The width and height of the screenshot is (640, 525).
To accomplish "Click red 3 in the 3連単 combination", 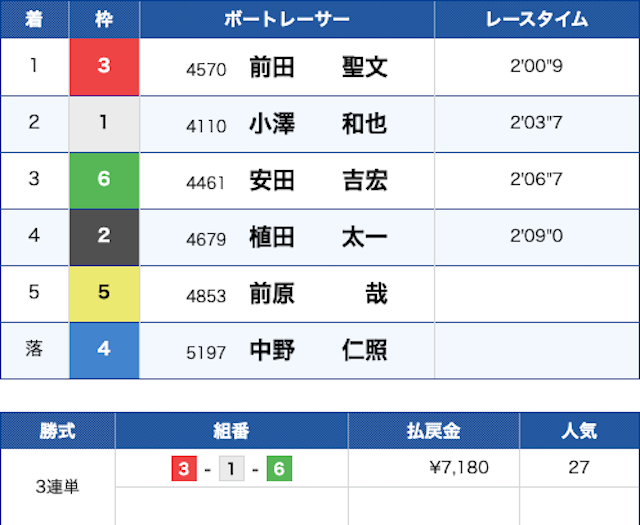I will click(184, 467).
